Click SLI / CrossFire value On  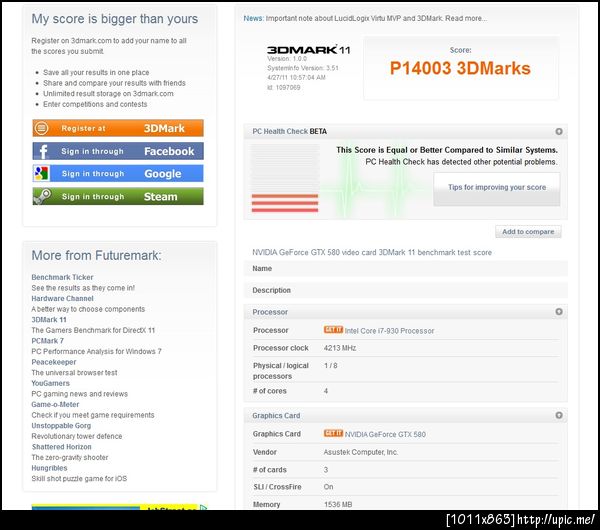tap(328, 487)
